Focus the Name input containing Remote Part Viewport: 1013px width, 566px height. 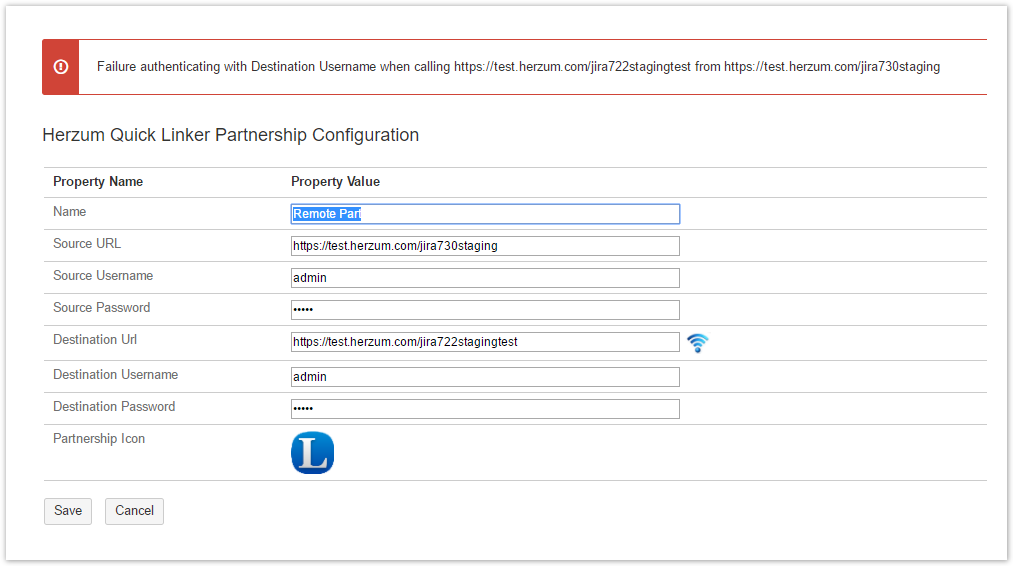485,214
